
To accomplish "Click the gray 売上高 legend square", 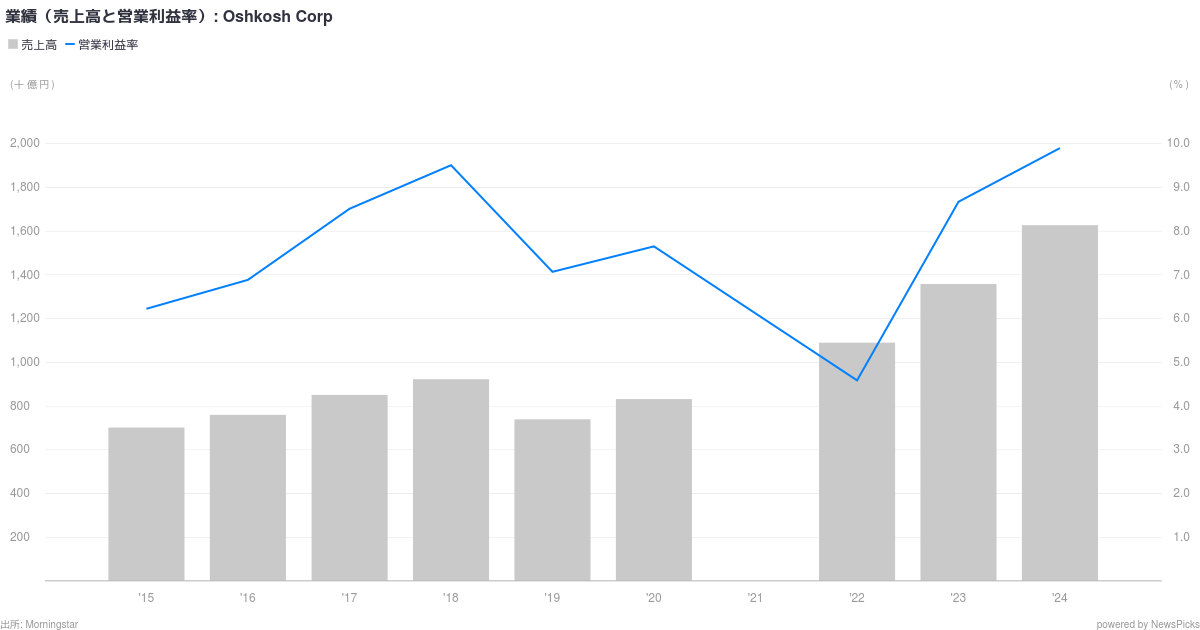I will click(x=13, y=44).
